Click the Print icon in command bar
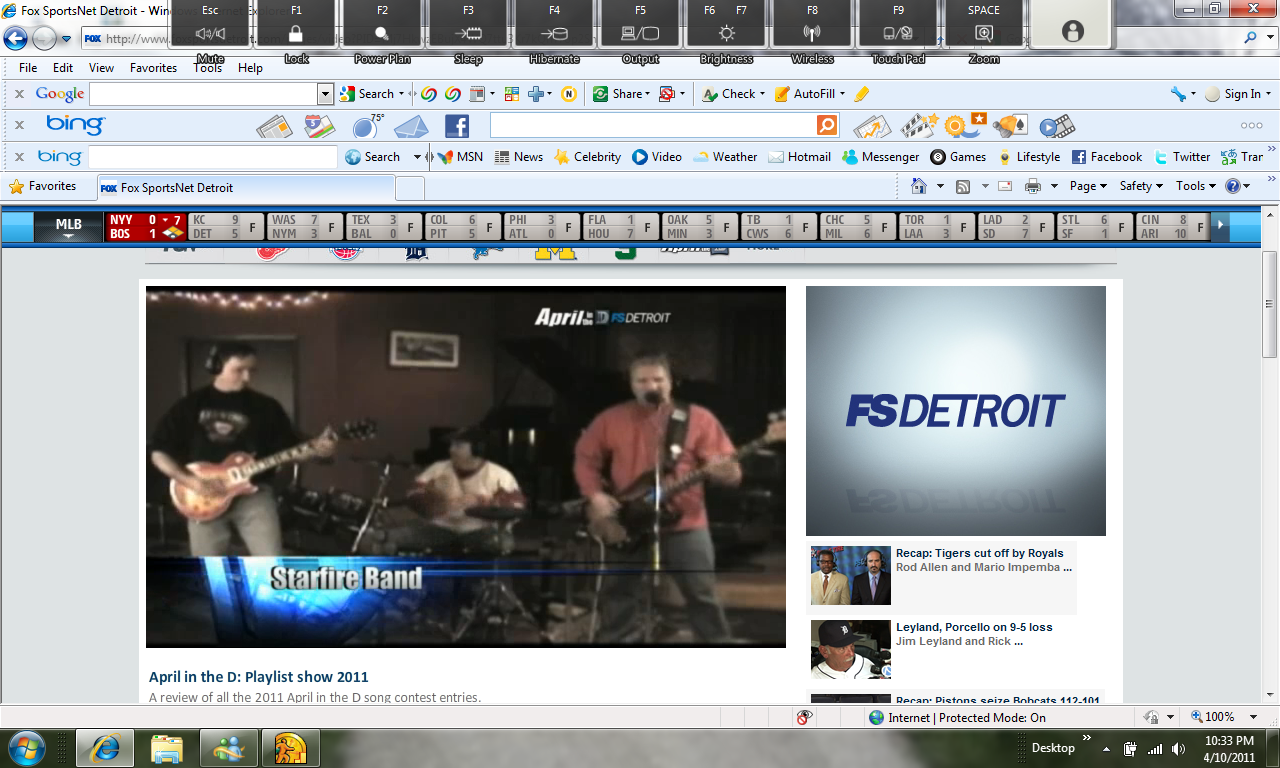This screenshot has width=1280, height=768. pos(1033,186)
